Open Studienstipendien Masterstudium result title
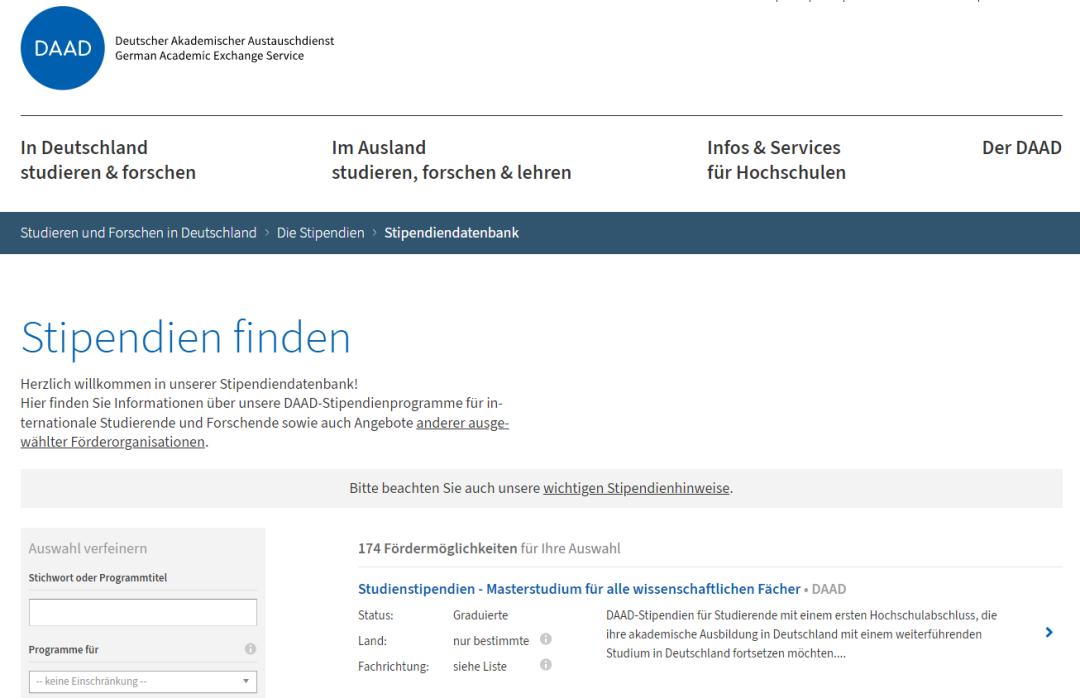 (579, 589)
